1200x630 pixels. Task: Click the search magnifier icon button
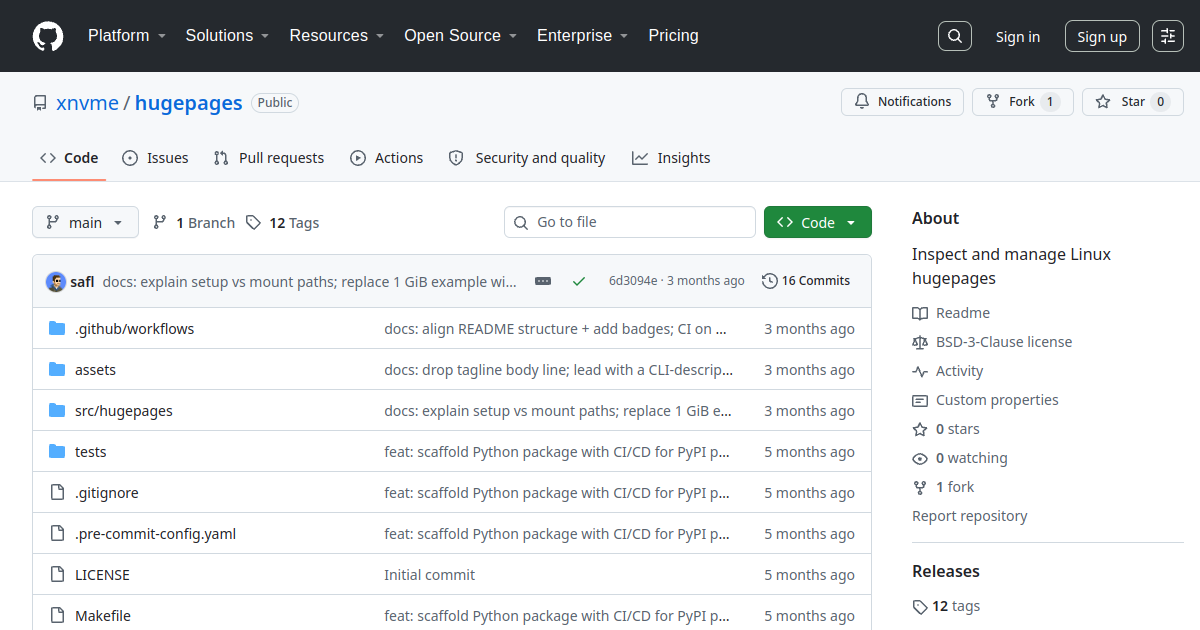click(x=955, y=36)
